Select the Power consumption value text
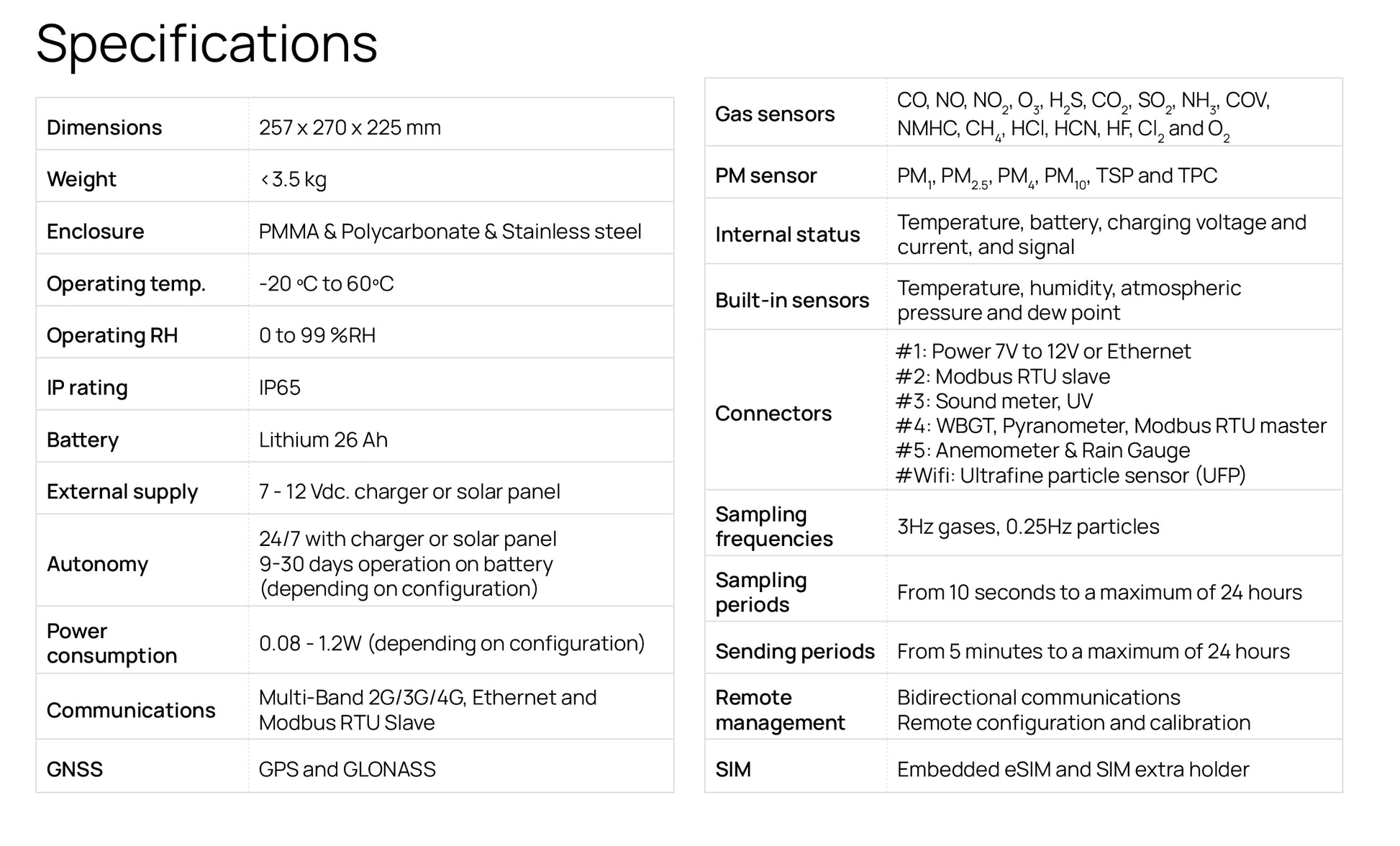The width and height of the screenshot is (1400, 846). 452,643
